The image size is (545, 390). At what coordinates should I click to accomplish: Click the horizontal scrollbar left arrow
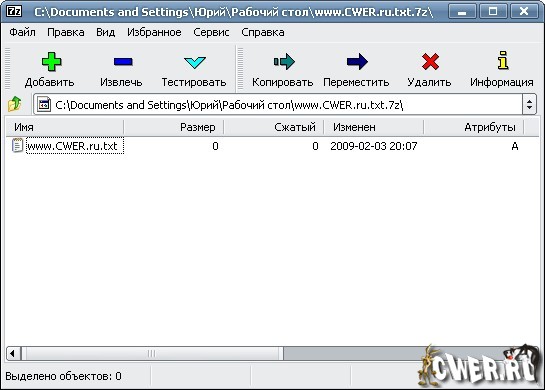point(13,354)
